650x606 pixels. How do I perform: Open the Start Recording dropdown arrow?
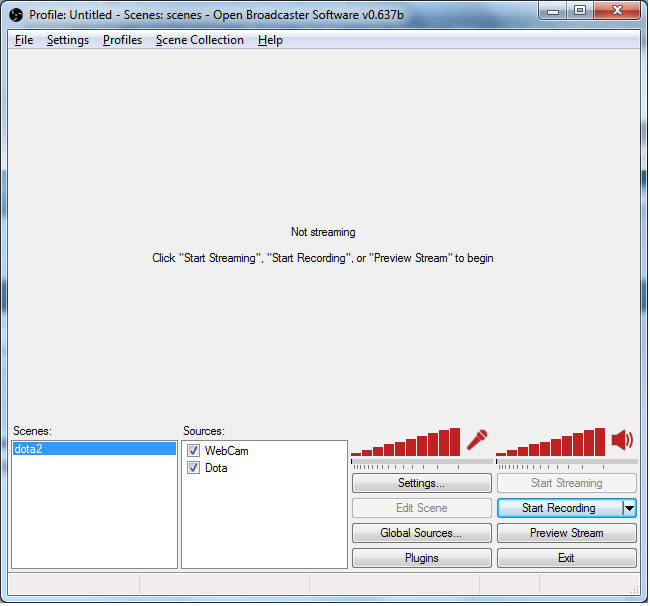(x=630, y=509)
